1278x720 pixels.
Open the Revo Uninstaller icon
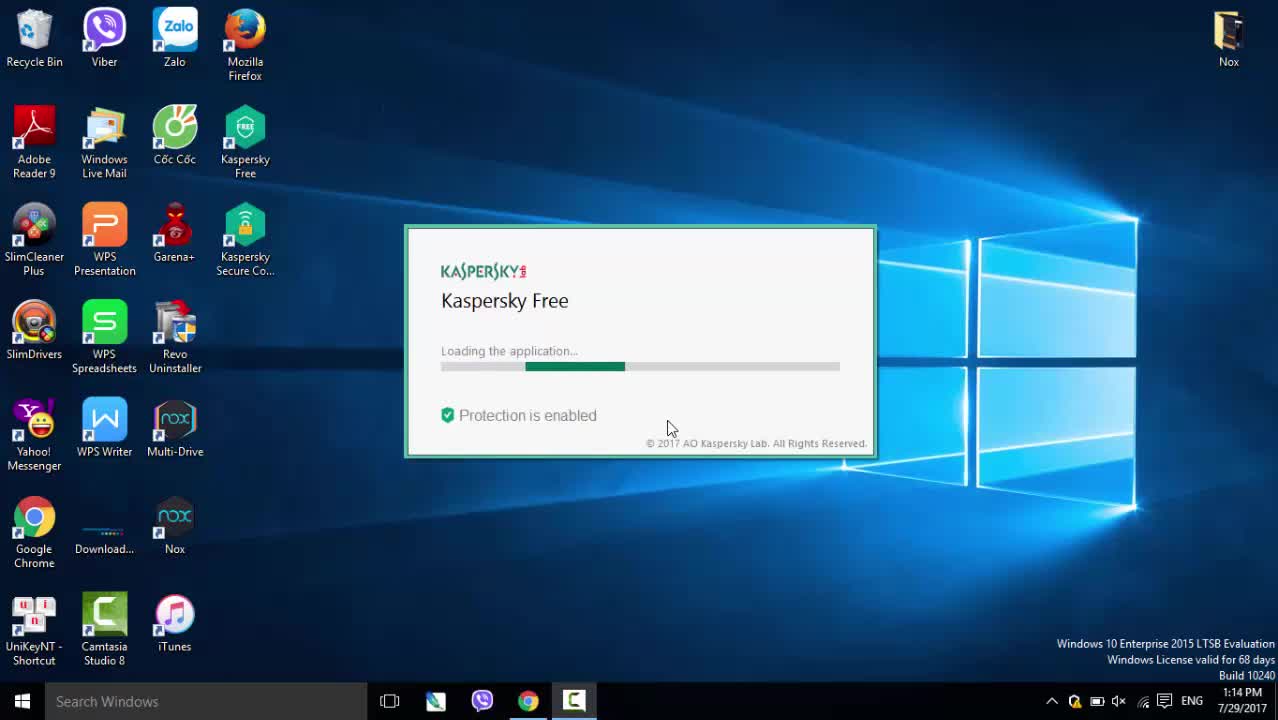pyautogui.click(x=175, y=338)
